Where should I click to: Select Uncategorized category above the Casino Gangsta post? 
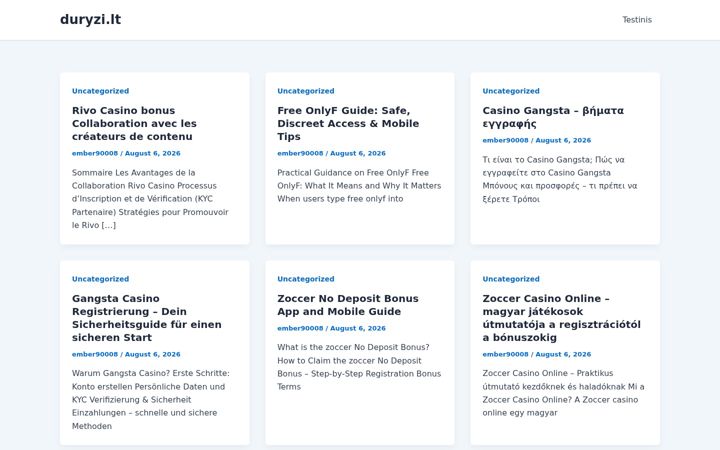(x=511, y=91)
